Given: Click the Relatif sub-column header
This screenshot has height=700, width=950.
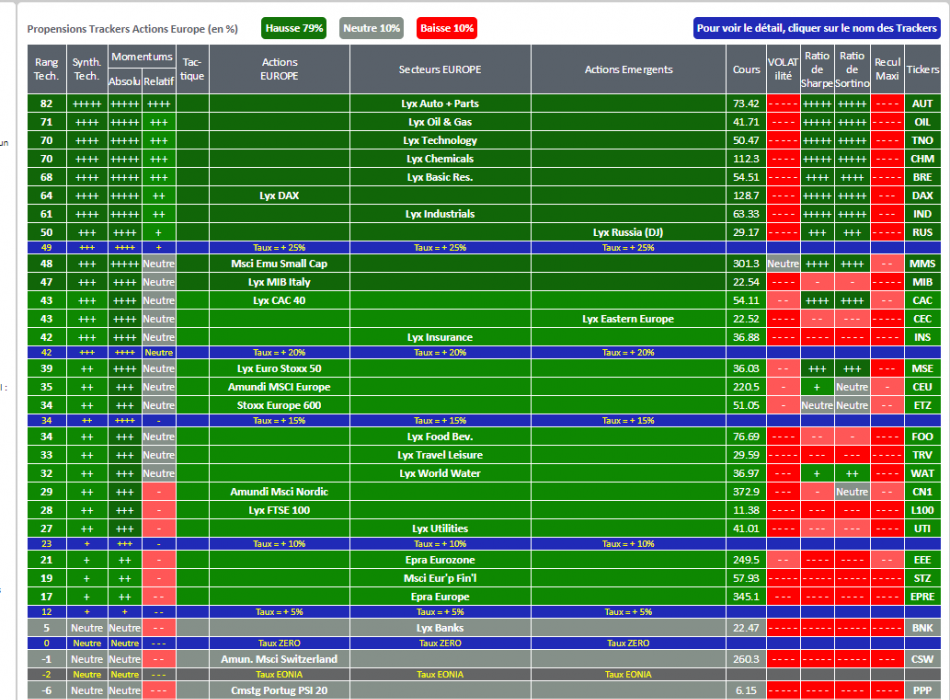Looking at the screenshot, I should click(x=159, y=81).
